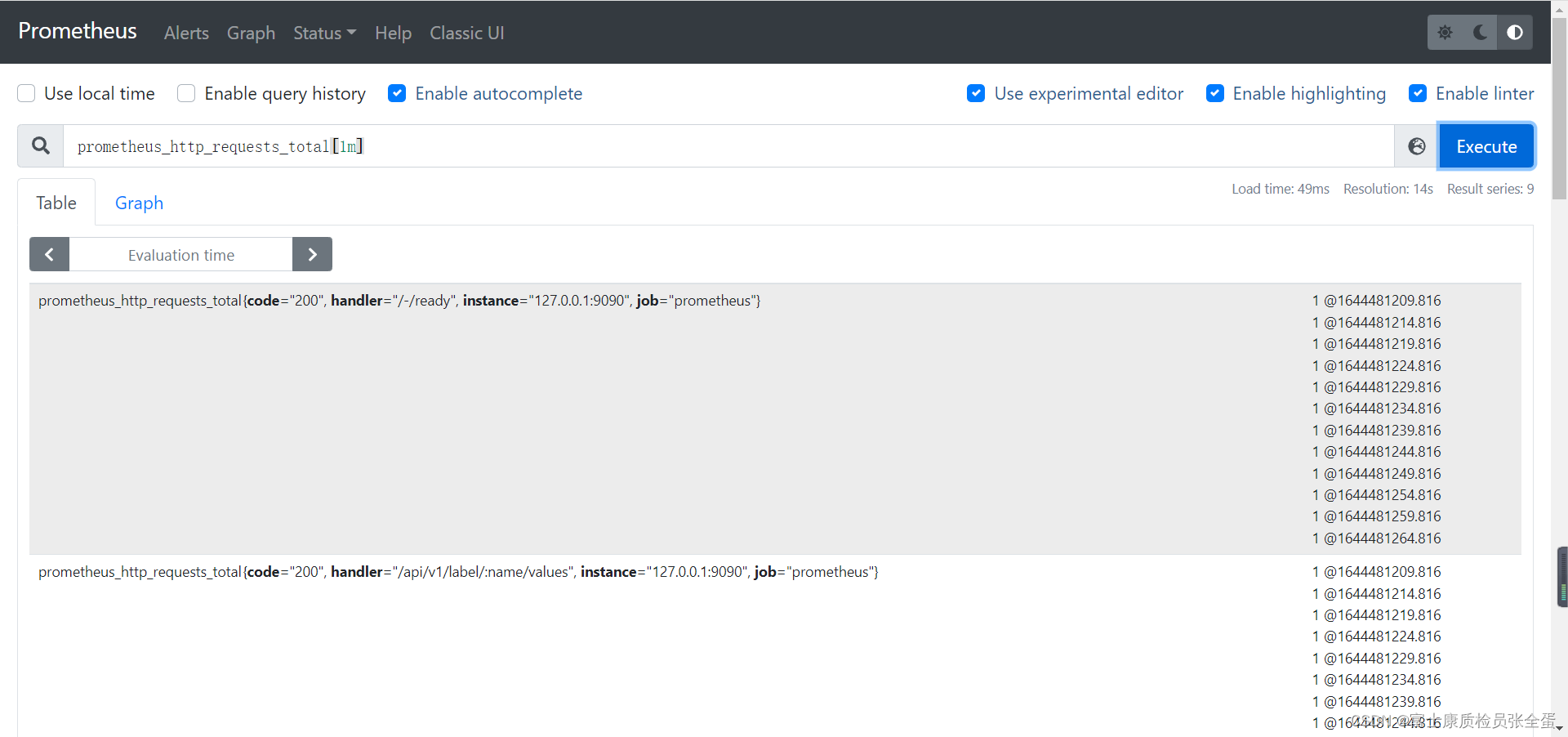Viewport: 1568px width, 737px height.
Task: Switch to dark theme moon icon
Action: coord(1480,33)
